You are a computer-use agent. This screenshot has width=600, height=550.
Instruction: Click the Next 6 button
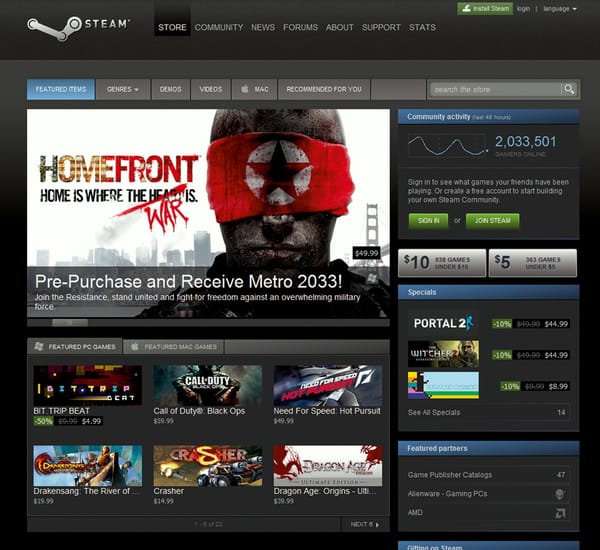coord(365,524)
